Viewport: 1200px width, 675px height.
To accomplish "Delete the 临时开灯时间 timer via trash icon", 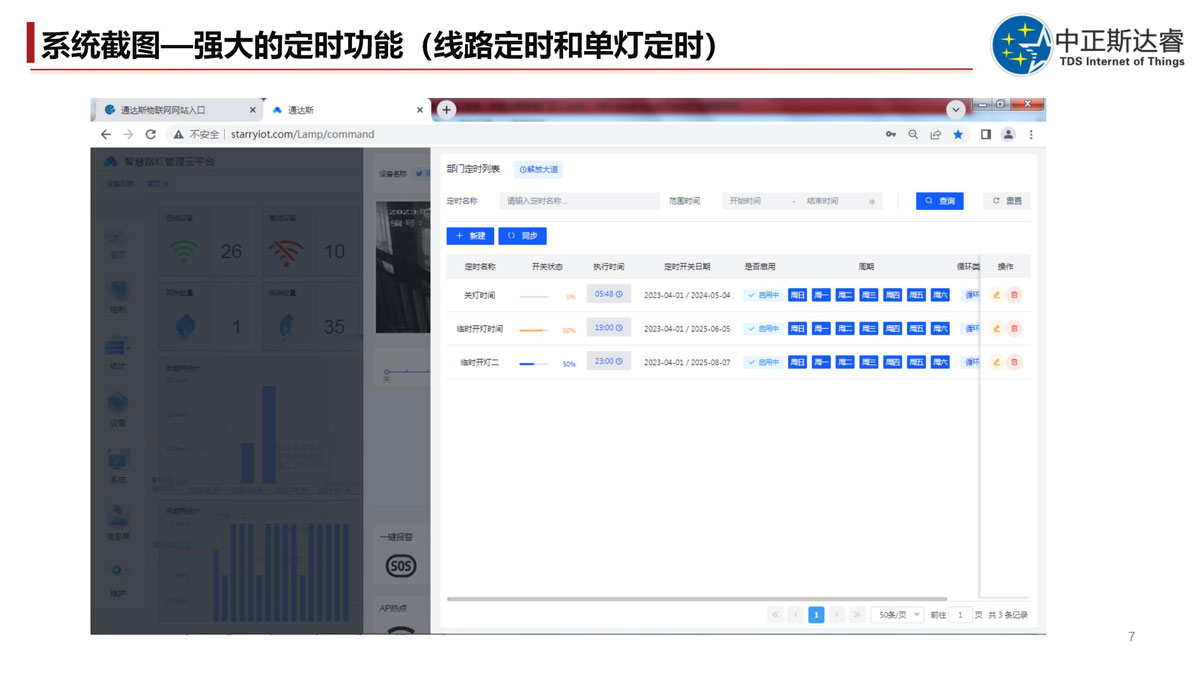I will point(1014,329).
